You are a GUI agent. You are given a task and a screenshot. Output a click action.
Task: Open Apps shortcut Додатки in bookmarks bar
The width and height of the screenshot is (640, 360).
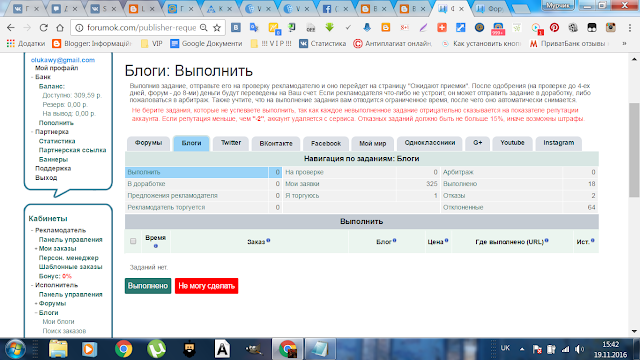click(26, 43)
